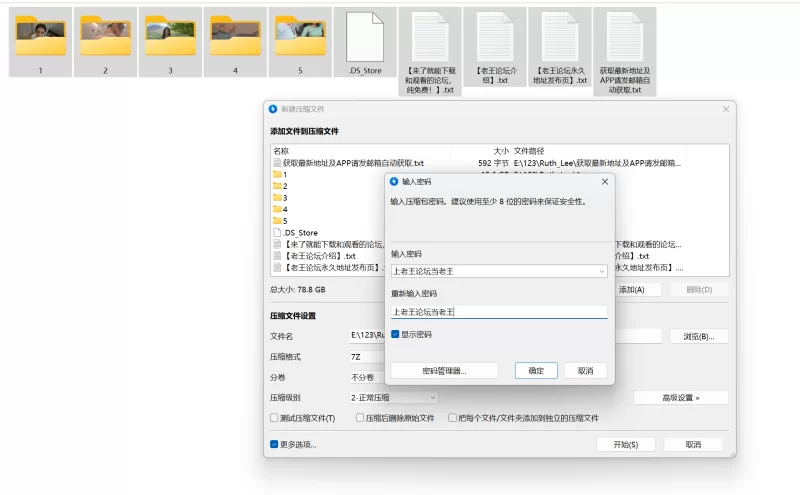Close the 新建压缩文件 window

point(726,109)
